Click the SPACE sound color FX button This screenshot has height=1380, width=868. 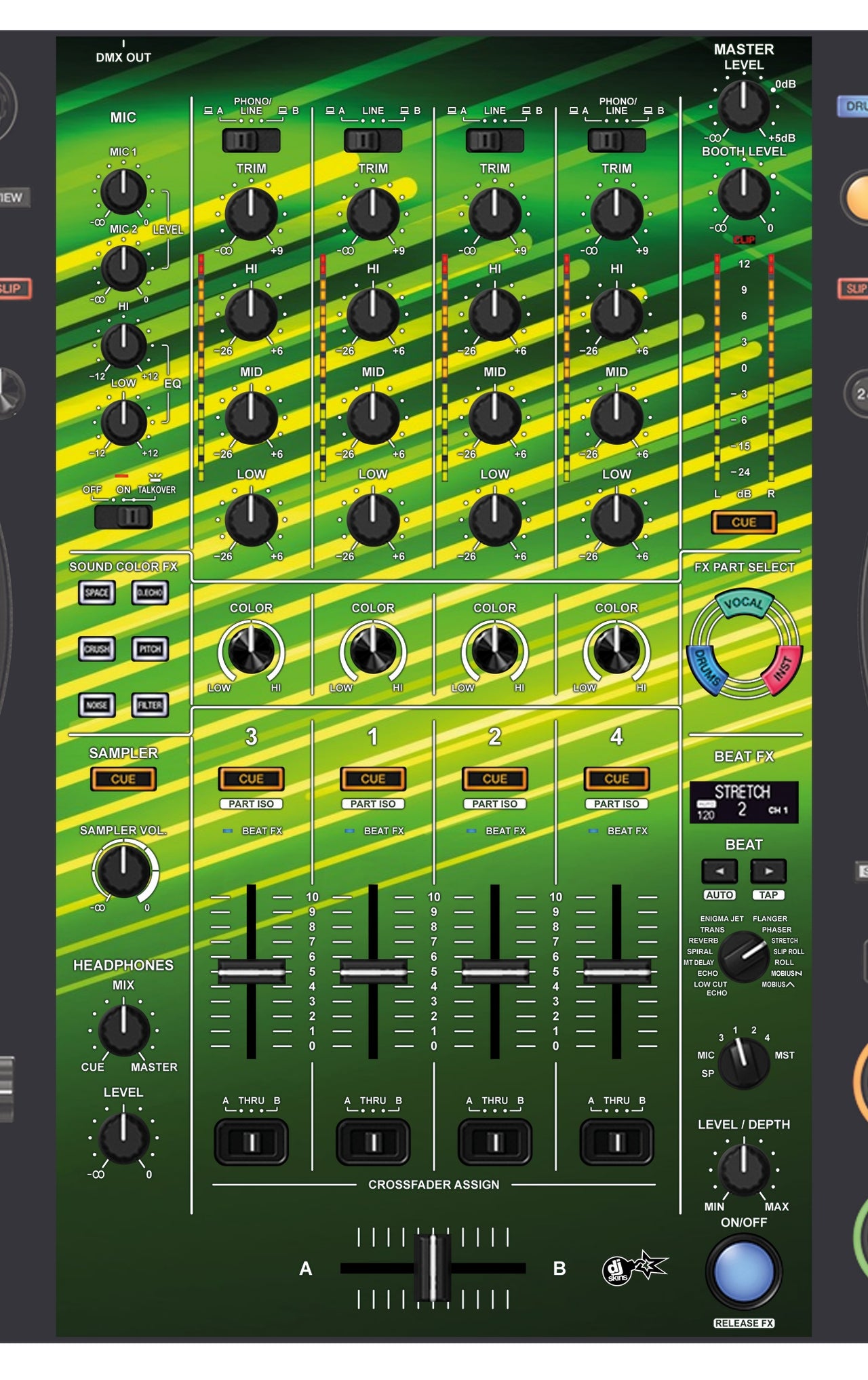pos(97,593)
